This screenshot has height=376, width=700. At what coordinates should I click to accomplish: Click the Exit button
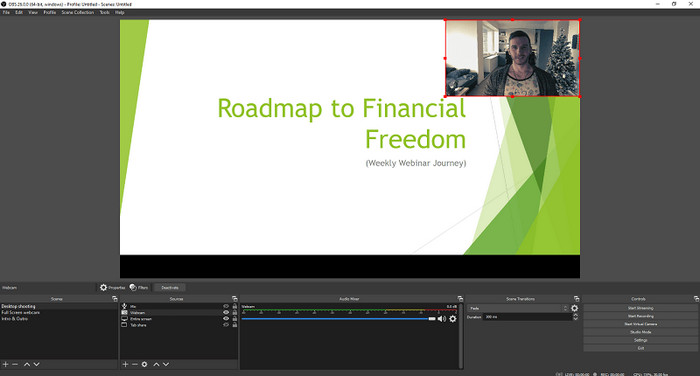640,348
